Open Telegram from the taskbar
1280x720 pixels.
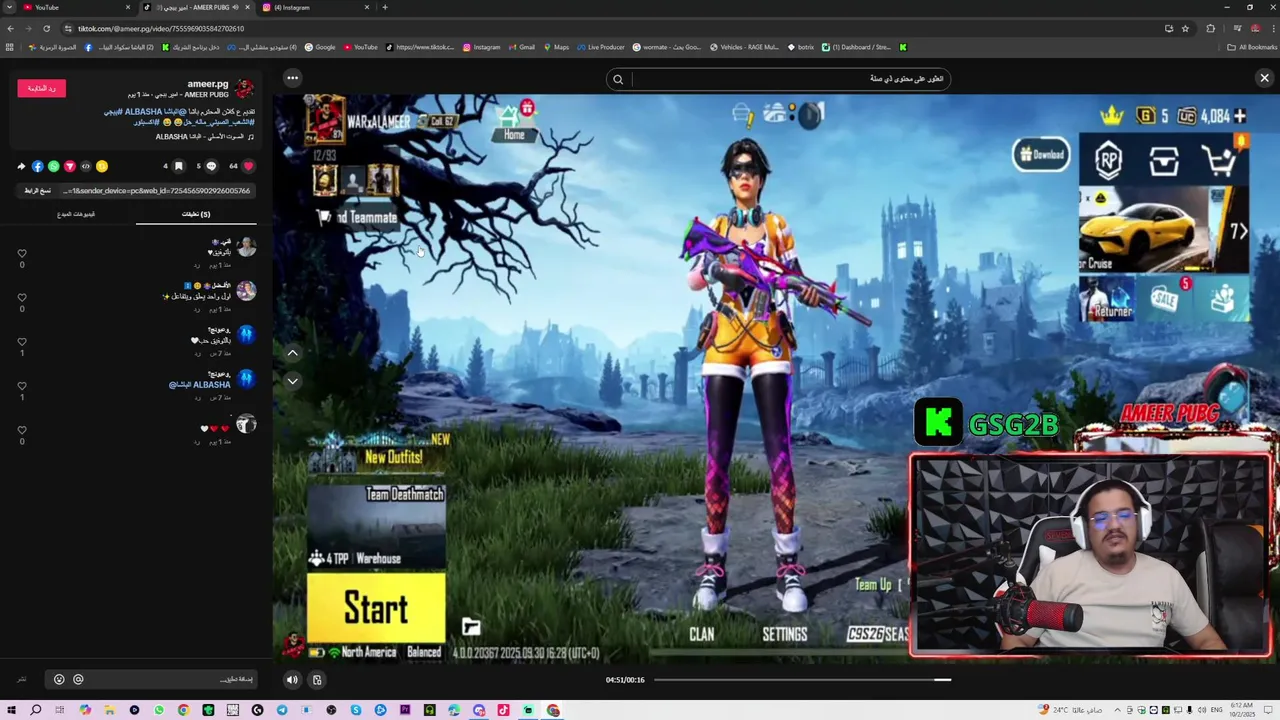click(x=282, y=710)
